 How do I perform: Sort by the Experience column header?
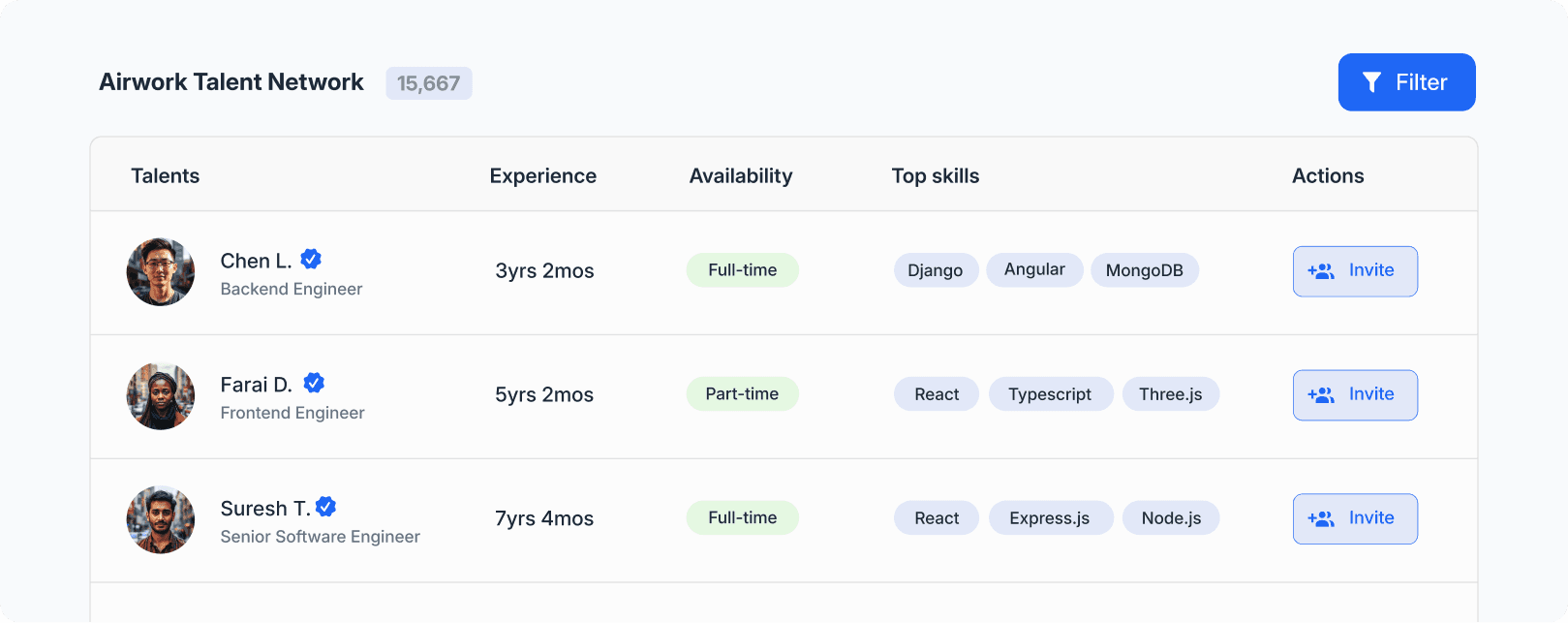click(542, 176)
